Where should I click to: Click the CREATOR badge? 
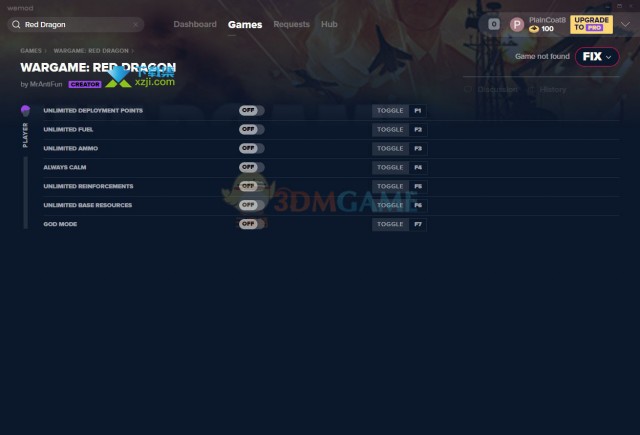[85, 84]
